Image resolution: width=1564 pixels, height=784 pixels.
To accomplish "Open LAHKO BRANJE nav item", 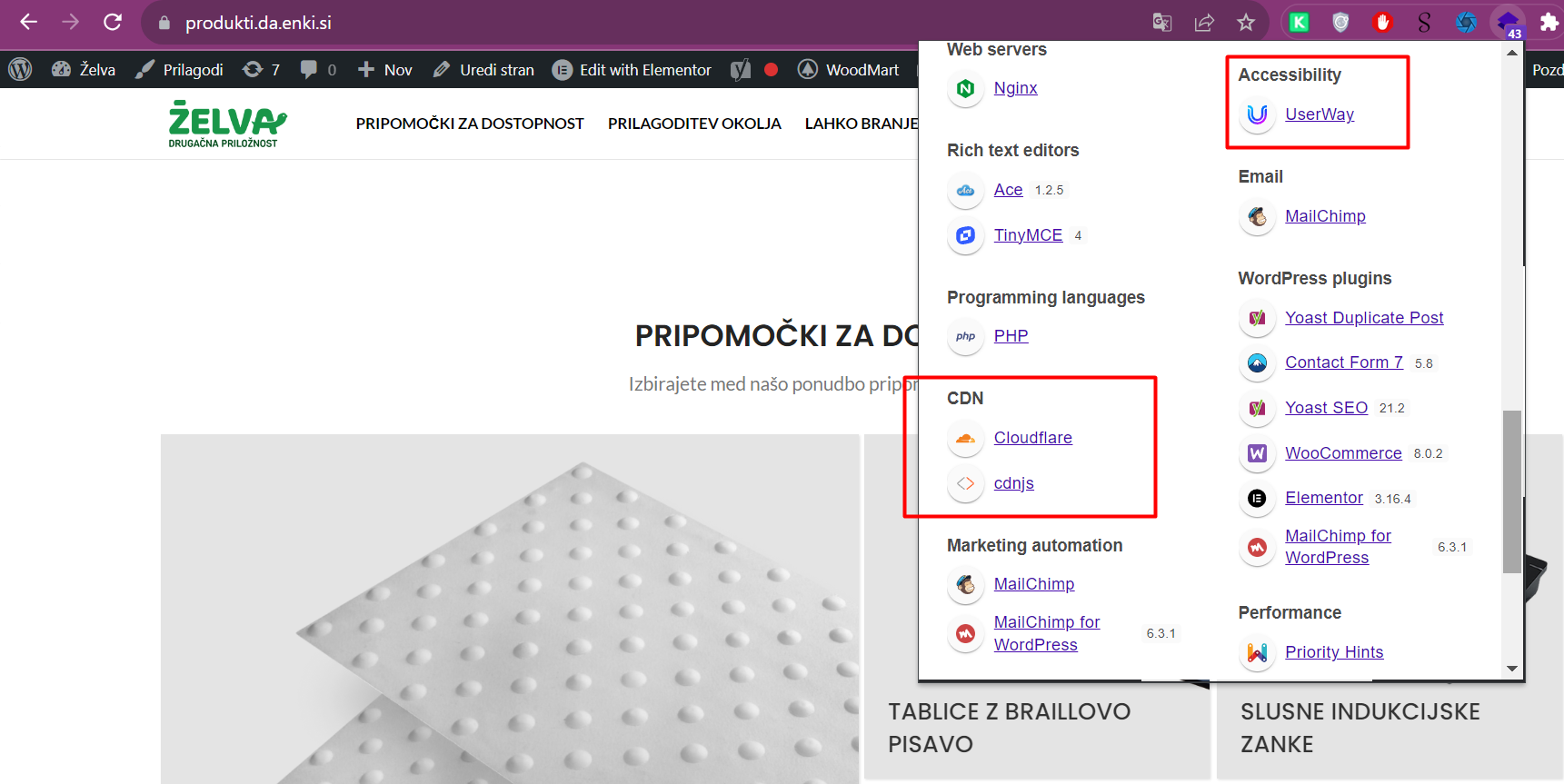I will 862,124.
